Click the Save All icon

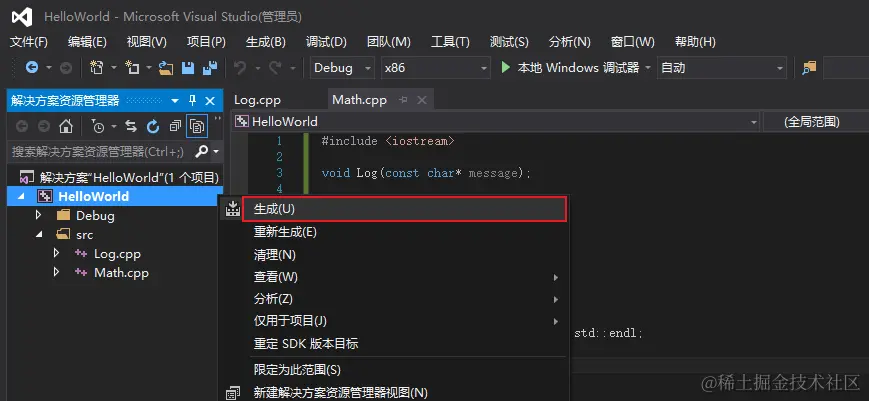point(209,68)
